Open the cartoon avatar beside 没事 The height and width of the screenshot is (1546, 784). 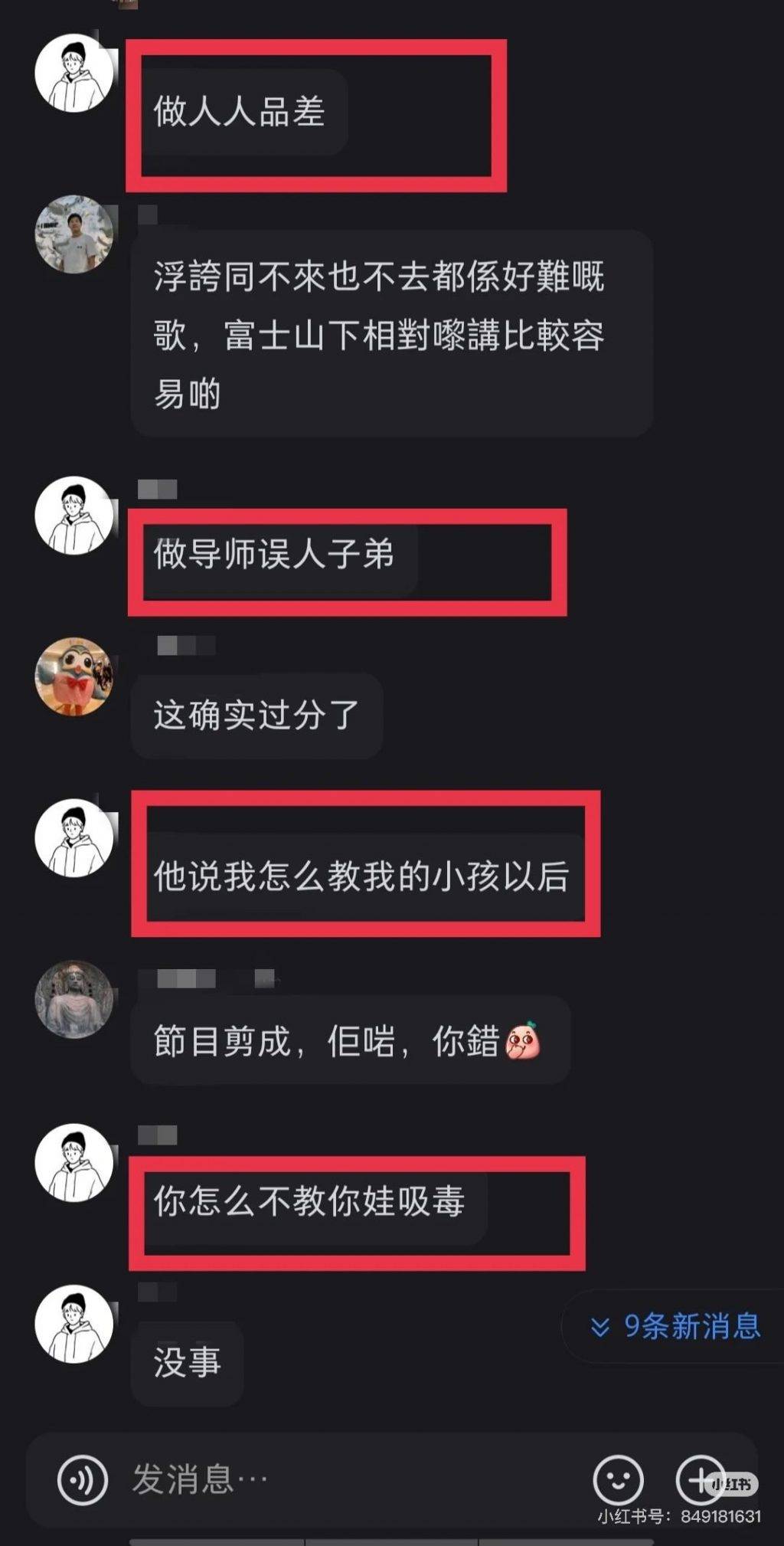74,1324
